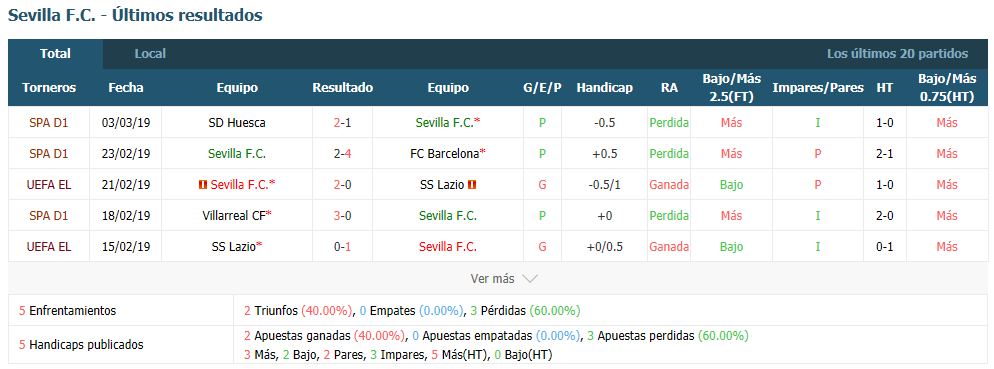Switch to the Local tab
Viewport: 994px width, 369px height.
coord(150,54)
